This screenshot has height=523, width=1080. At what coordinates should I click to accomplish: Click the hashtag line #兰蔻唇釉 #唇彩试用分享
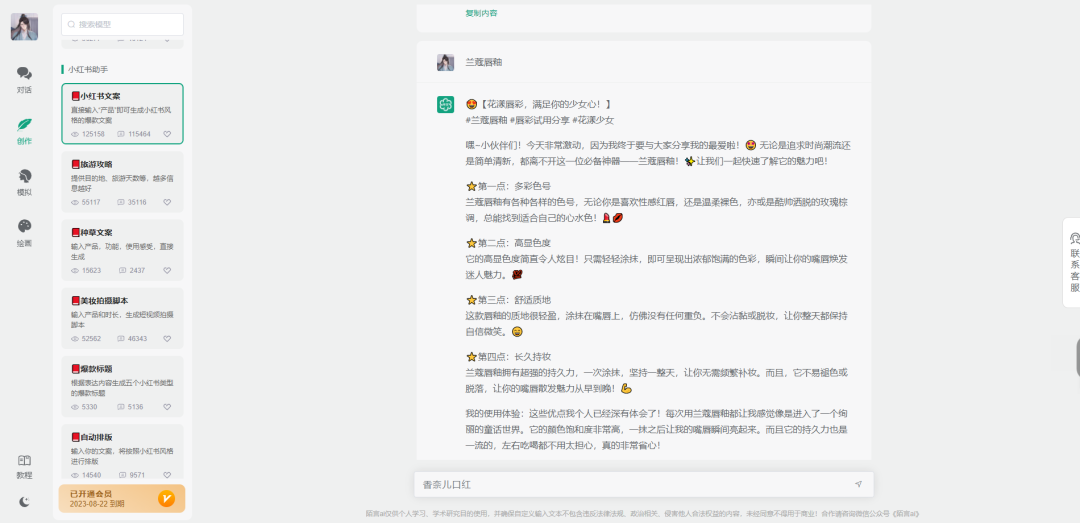(x=540, y=120)
